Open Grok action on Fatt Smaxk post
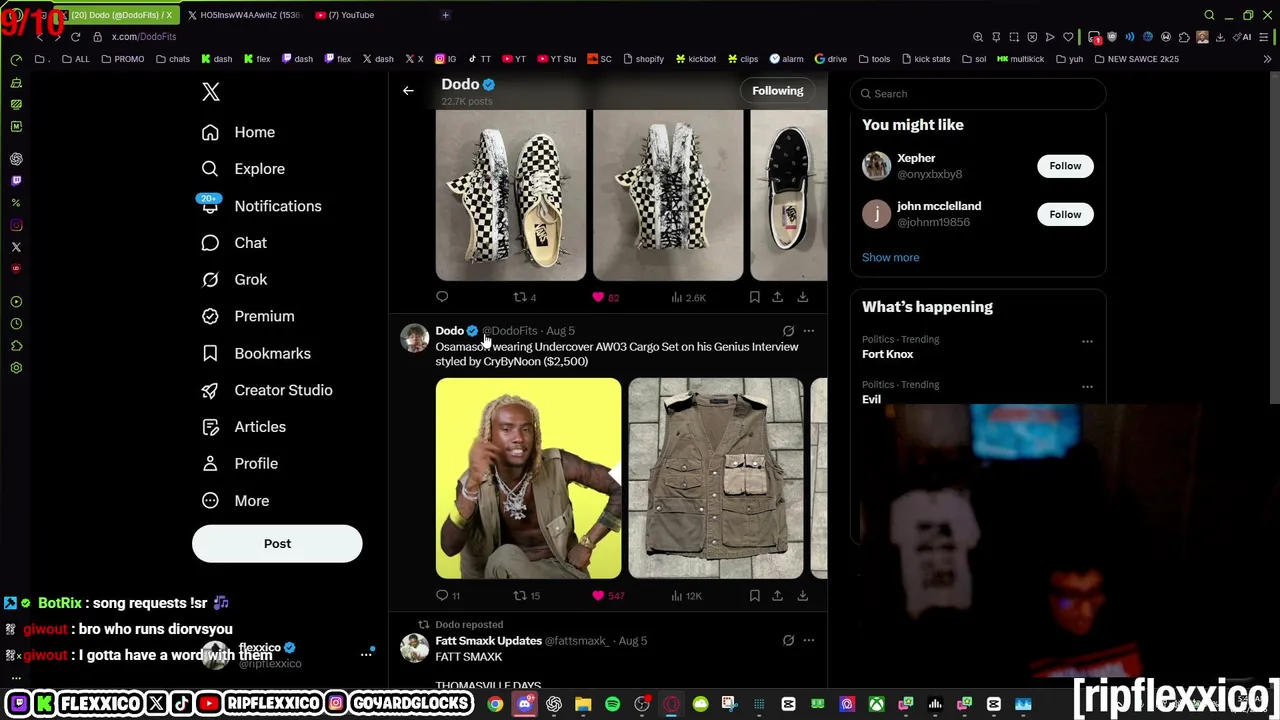The image size is (1280, 720). 788,641
